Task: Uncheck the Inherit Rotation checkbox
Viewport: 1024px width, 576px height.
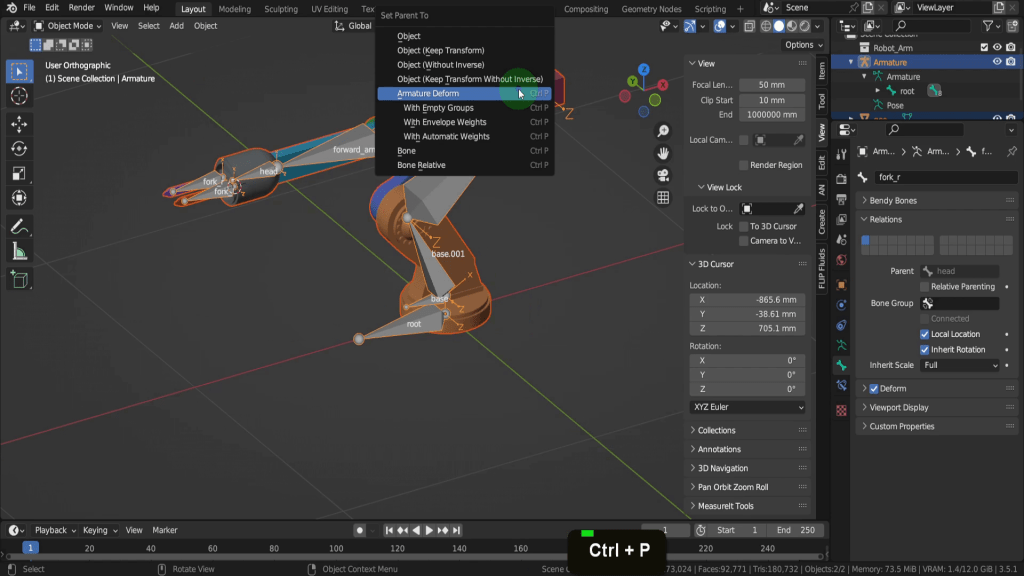Action: tap(924, 350)
